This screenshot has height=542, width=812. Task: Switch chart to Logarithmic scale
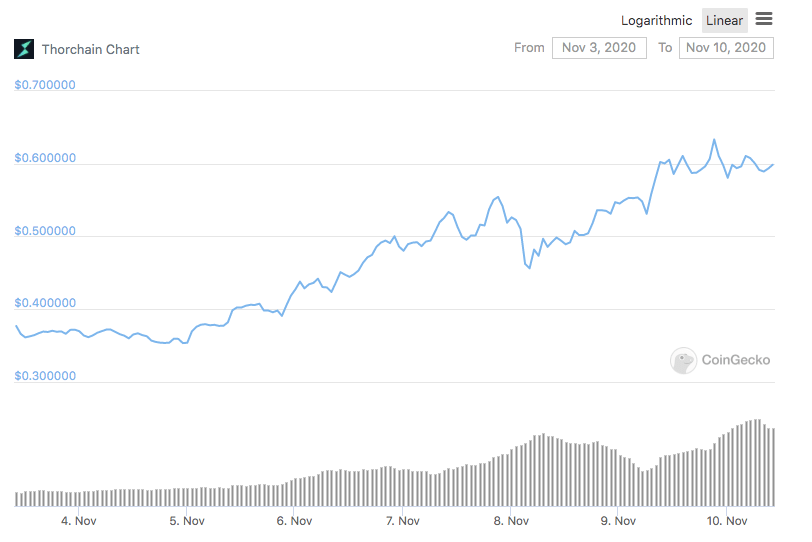click(656, 21)
